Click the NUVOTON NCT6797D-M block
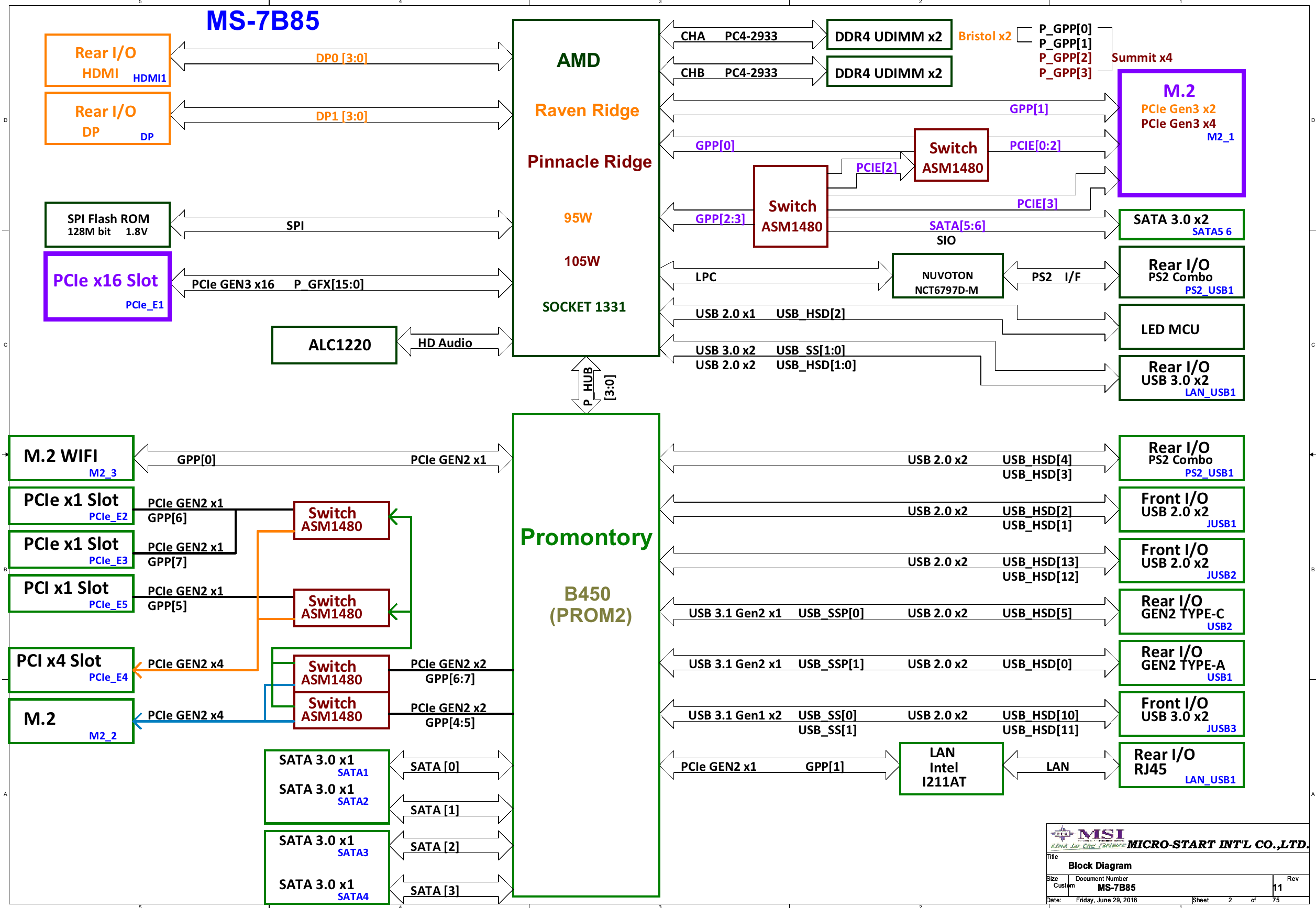This screenshot has height=908, width=1316. coord(947,276)
